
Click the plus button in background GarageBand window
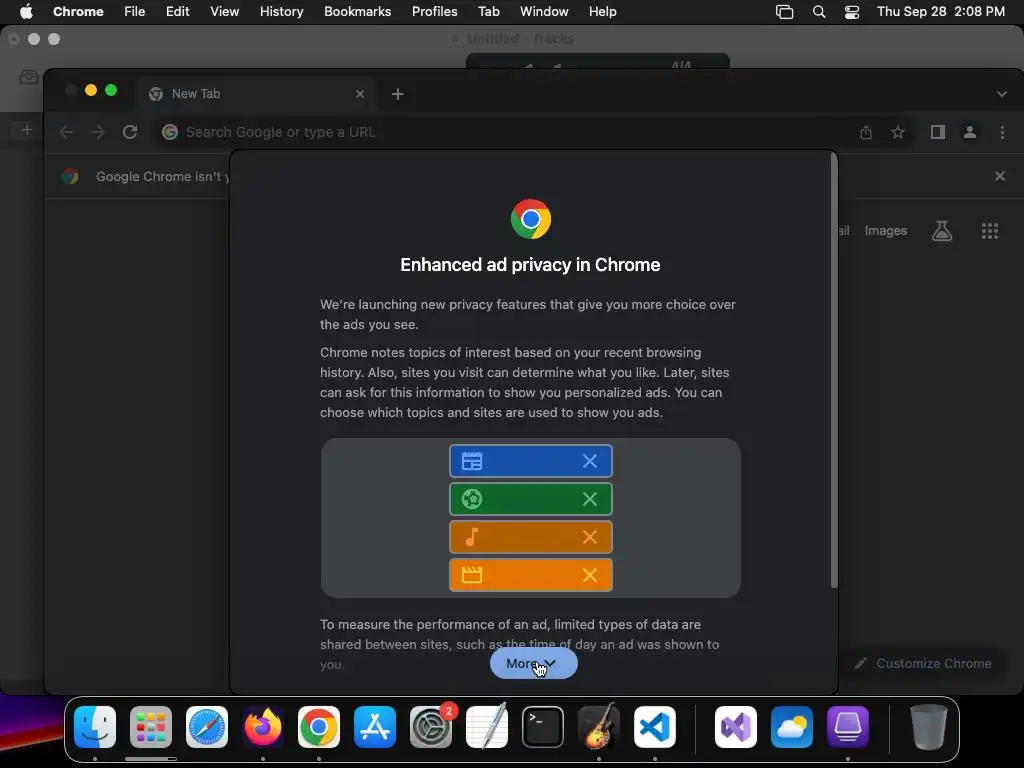pos(27,130)
